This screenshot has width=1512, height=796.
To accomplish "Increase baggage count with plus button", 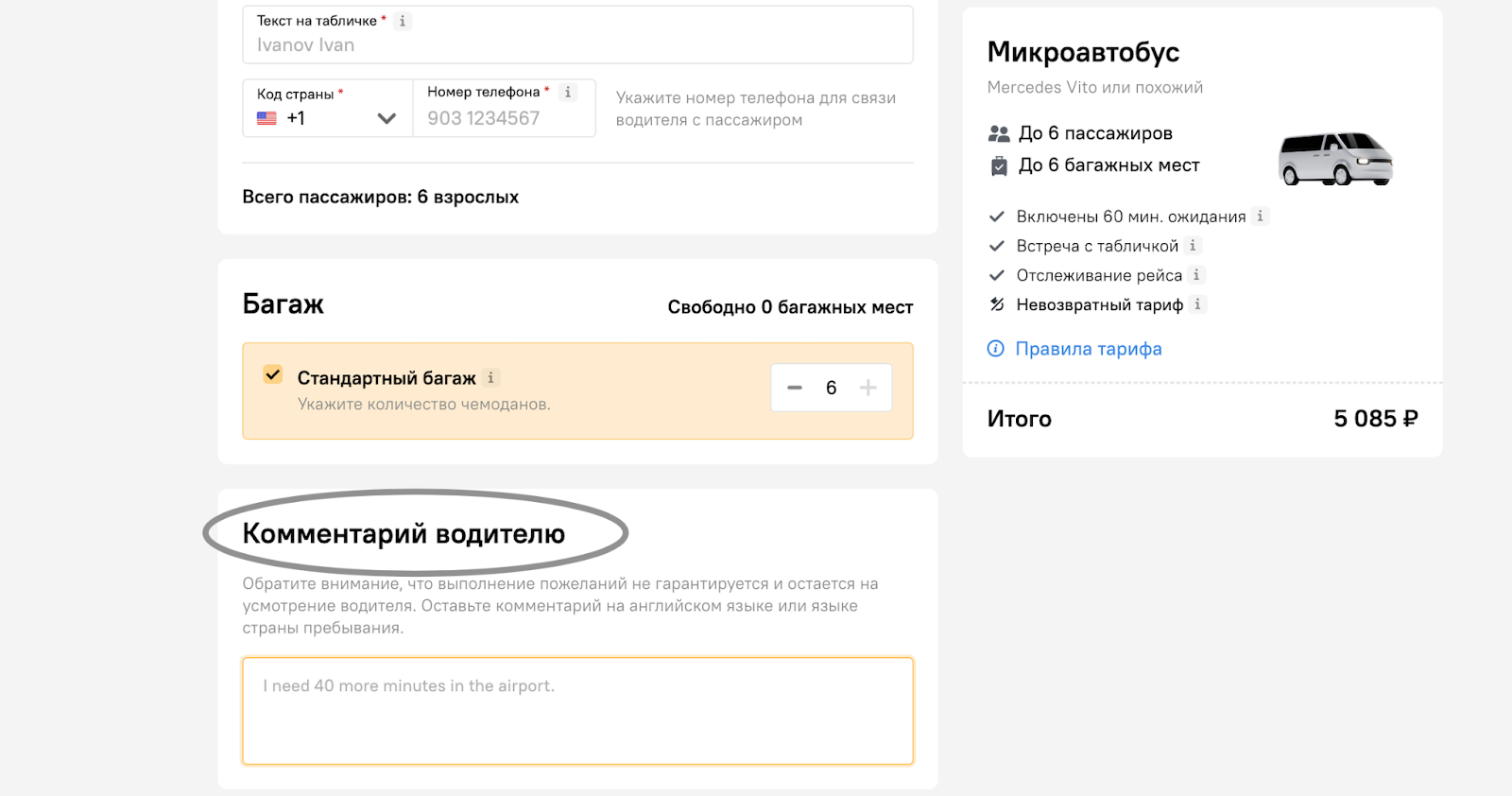I will tap(868, 388).
